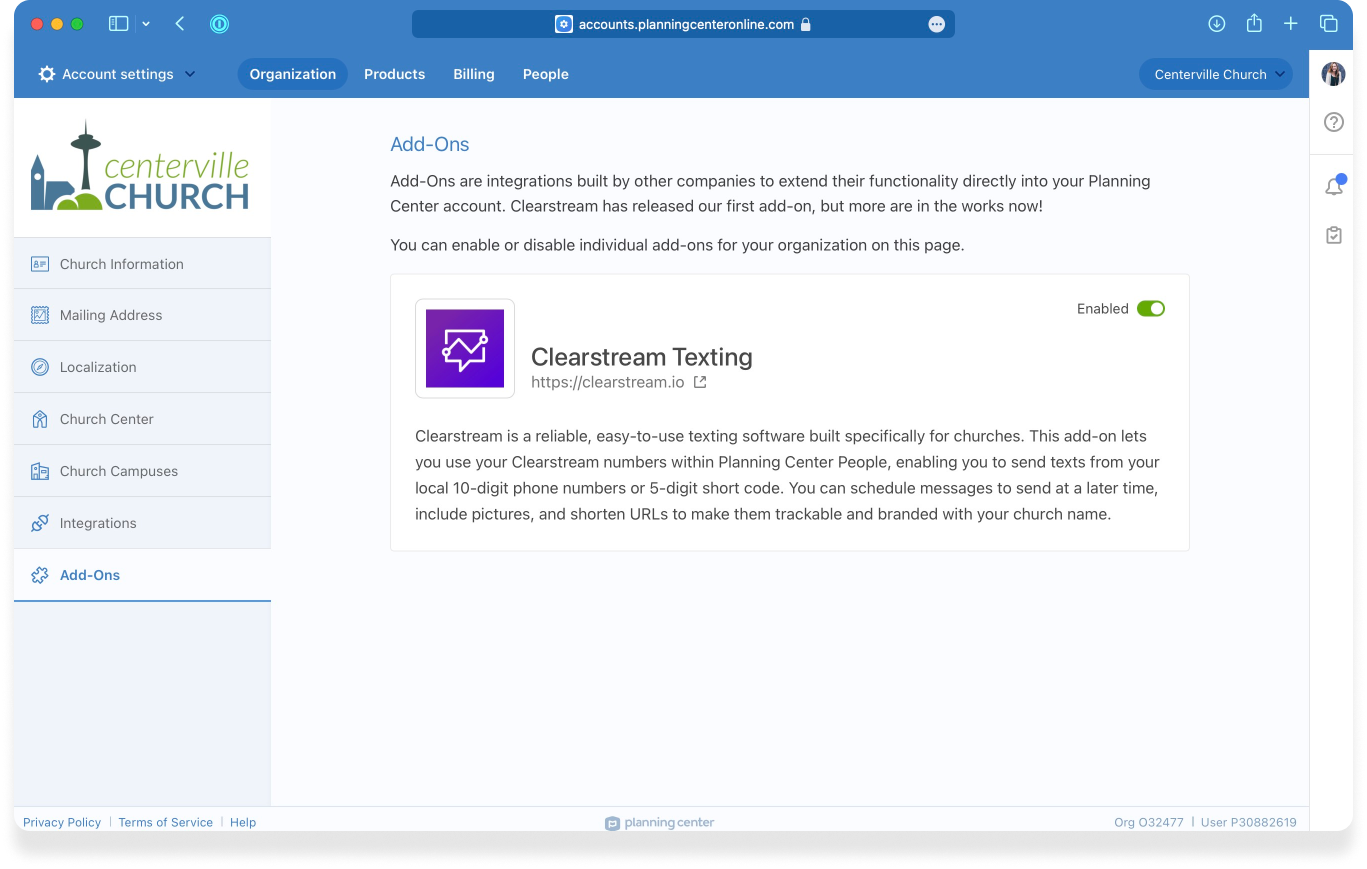The height and width of the screenshot is (869, 1367).
Task: Click the Church Campuses building icon
Action: pos(40,471)
